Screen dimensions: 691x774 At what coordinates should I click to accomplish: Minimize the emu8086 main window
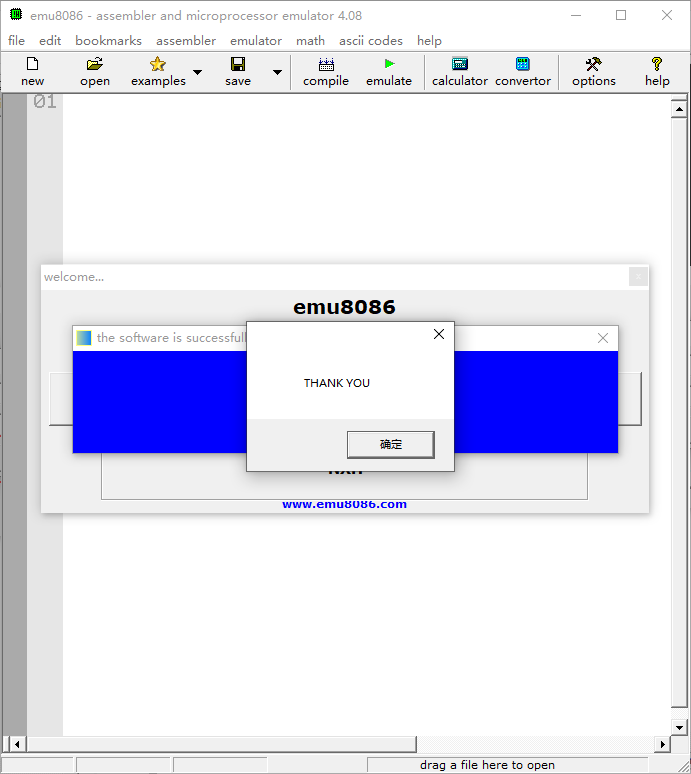click(576, 15)
